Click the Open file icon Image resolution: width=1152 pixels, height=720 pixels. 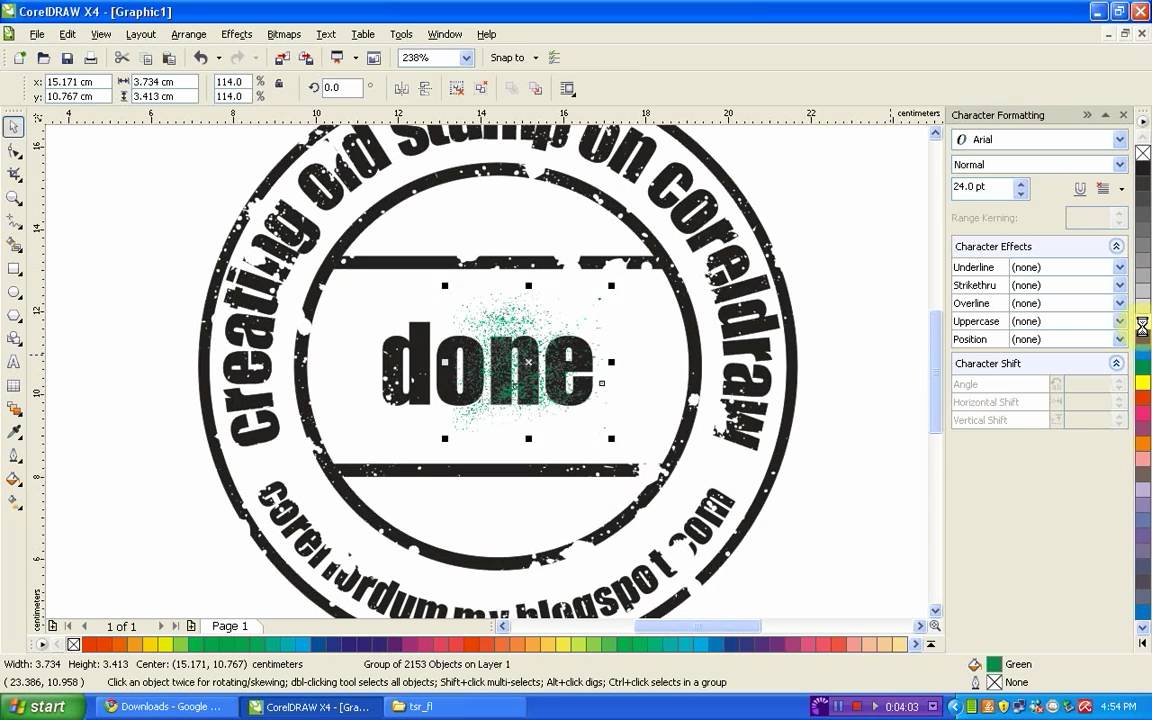click(43, 57)
